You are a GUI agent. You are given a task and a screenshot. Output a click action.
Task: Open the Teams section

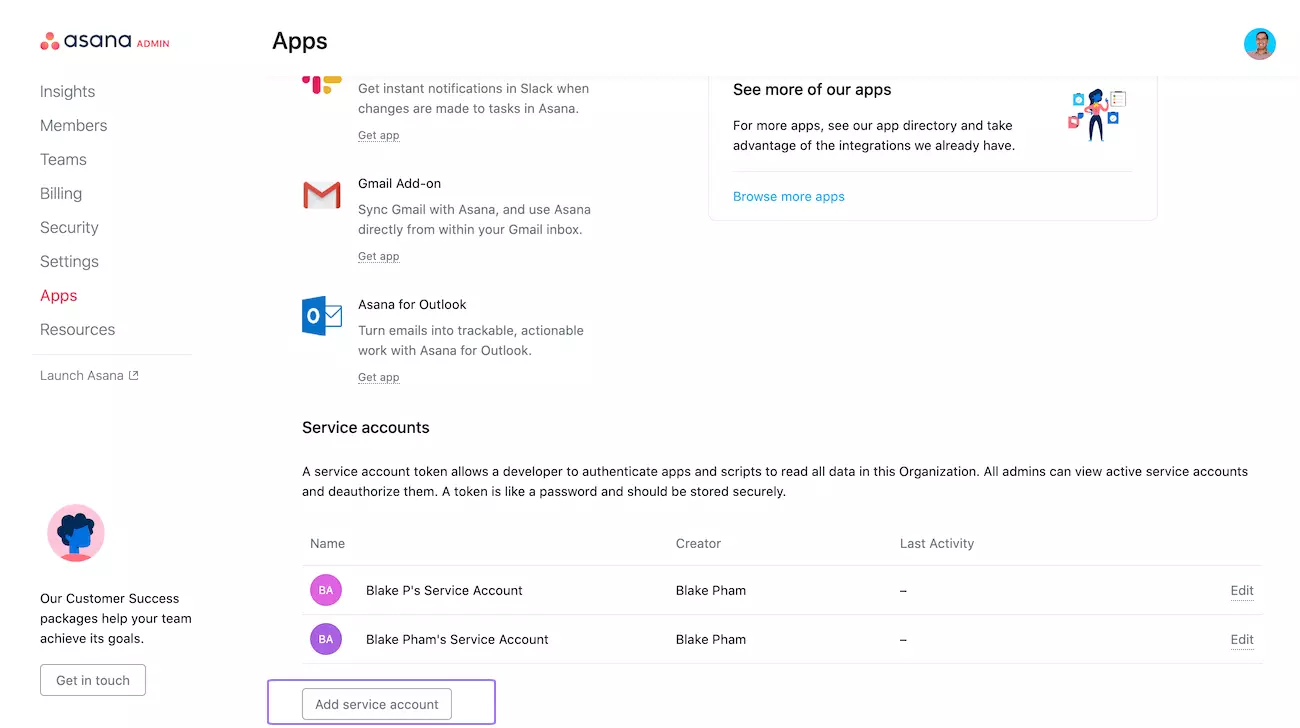[63, 159]
